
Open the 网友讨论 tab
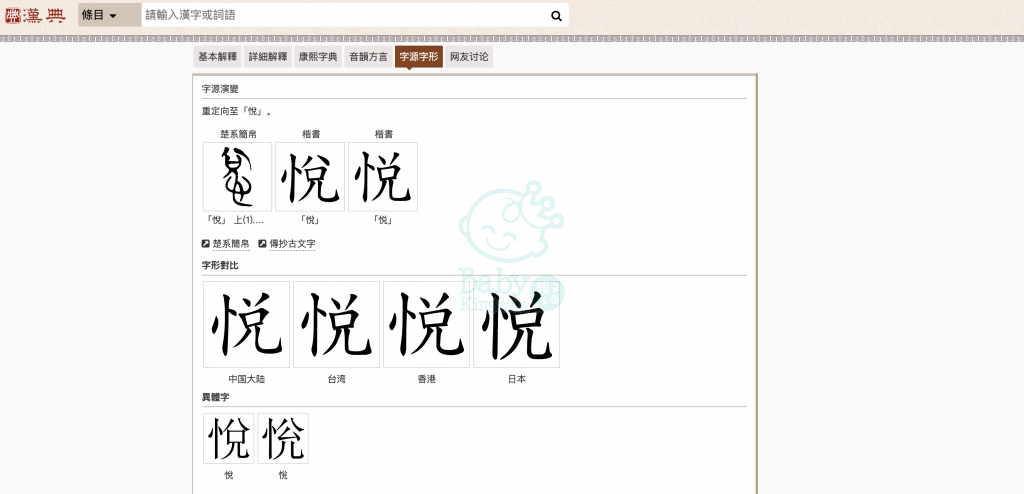coord(469,57)
